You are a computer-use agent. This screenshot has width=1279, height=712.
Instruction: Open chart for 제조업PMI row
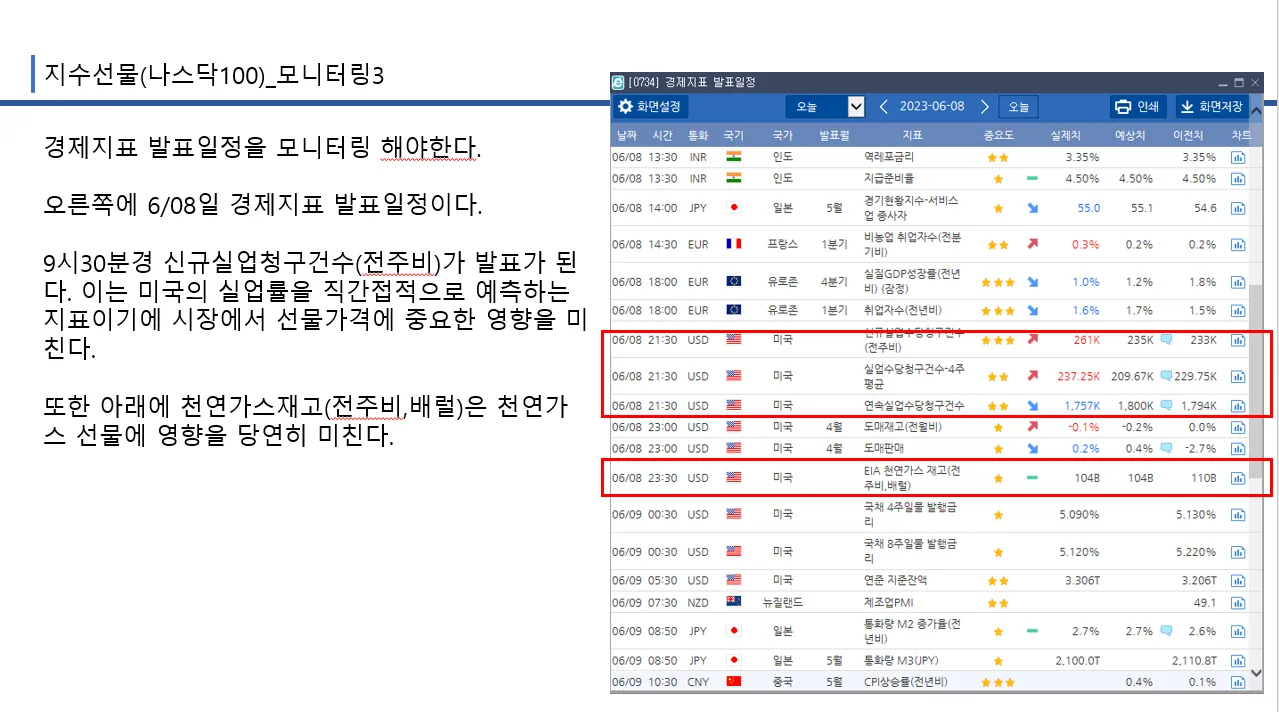tap(1237, 603)
